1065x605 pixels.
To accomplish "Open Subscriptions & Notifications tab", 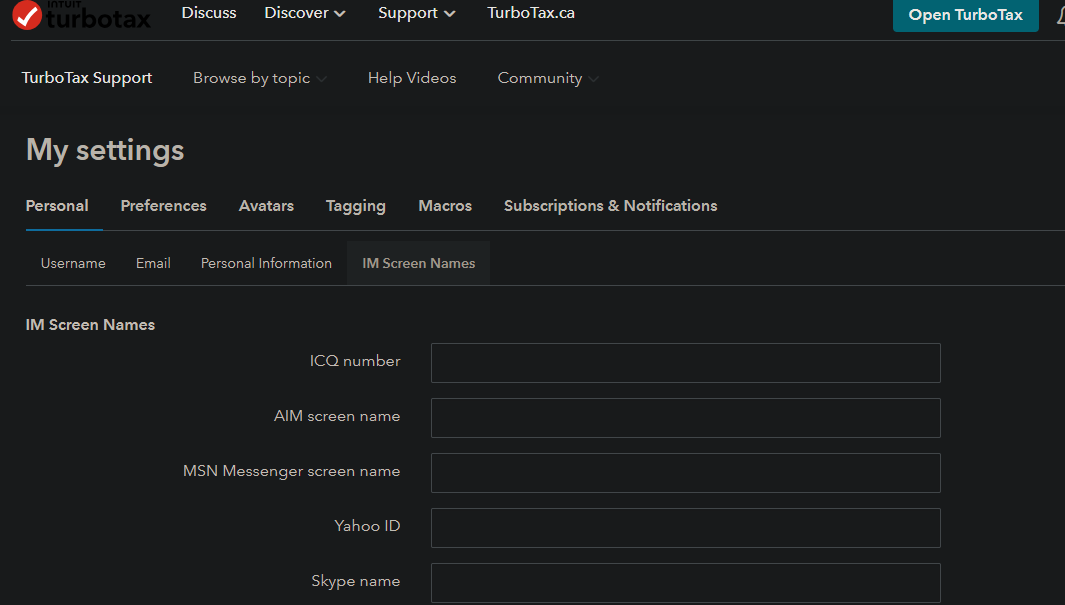I will coord(611,206).
